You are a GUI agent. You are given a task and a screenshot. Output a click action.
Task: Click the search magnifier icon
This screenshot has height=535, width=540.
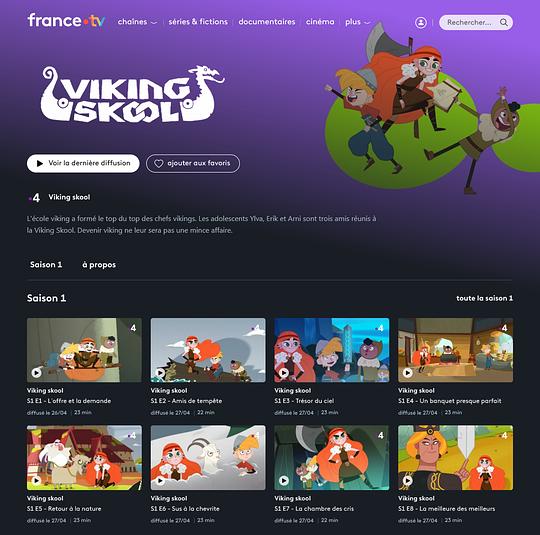(503, 22)
